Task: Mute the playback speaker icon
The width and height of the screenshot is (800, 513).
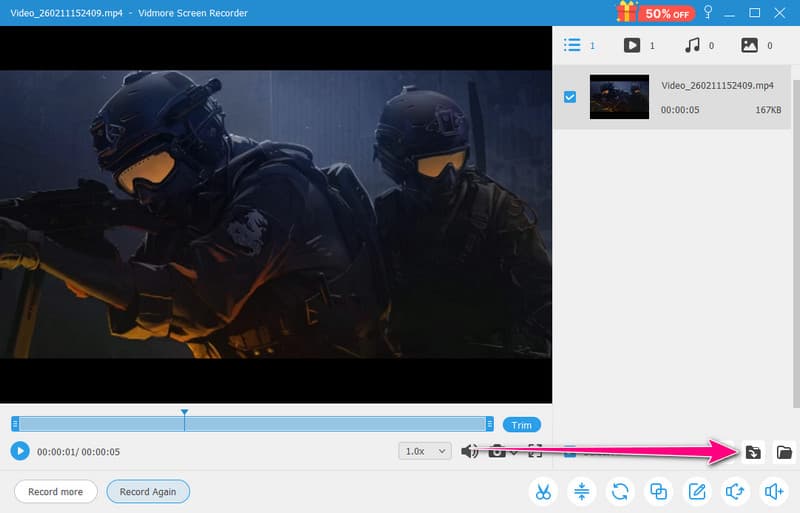Action: 469,452
